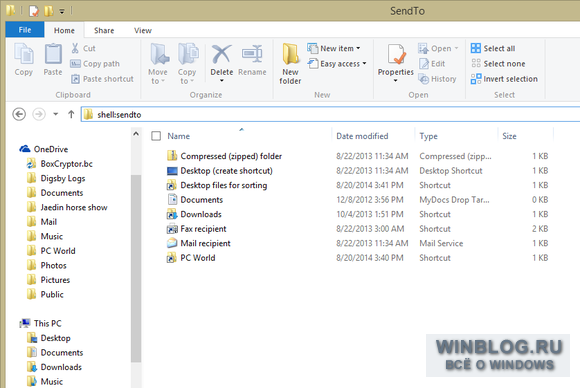Select the Fax recipient shortcut
Viewport: 580px width, 388px height.
[x=203, y=229]
